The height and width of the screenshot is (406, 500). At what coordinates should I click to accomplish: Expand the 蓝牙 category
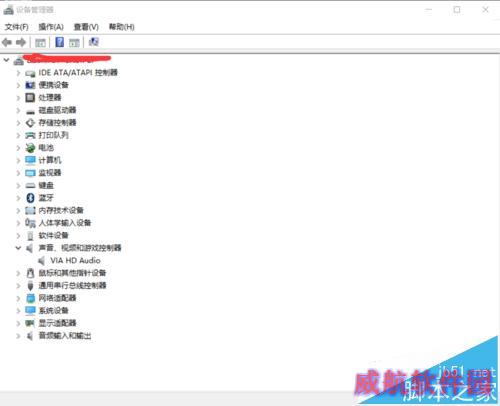click(x=18, y=198)
